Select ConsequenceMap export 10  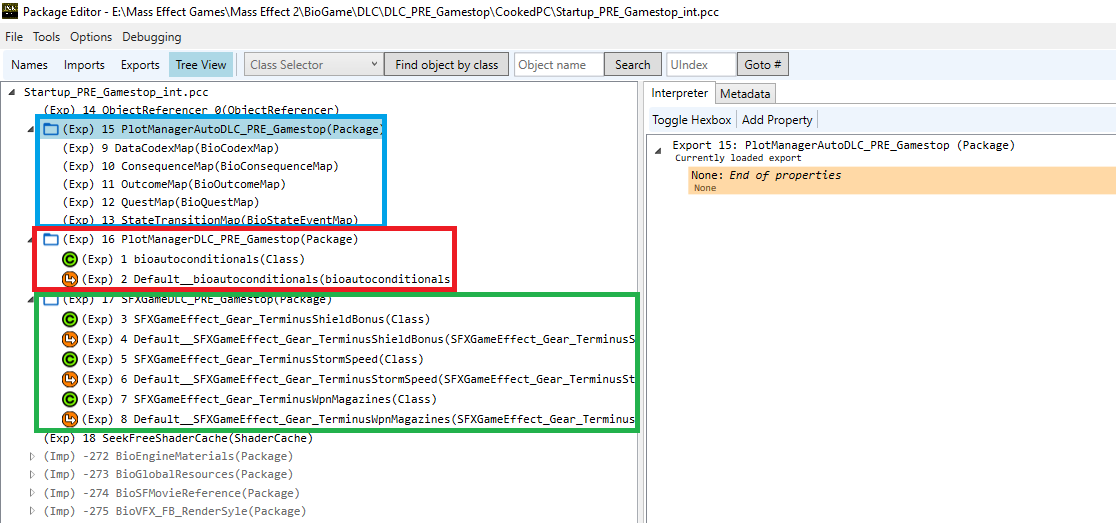201,167
